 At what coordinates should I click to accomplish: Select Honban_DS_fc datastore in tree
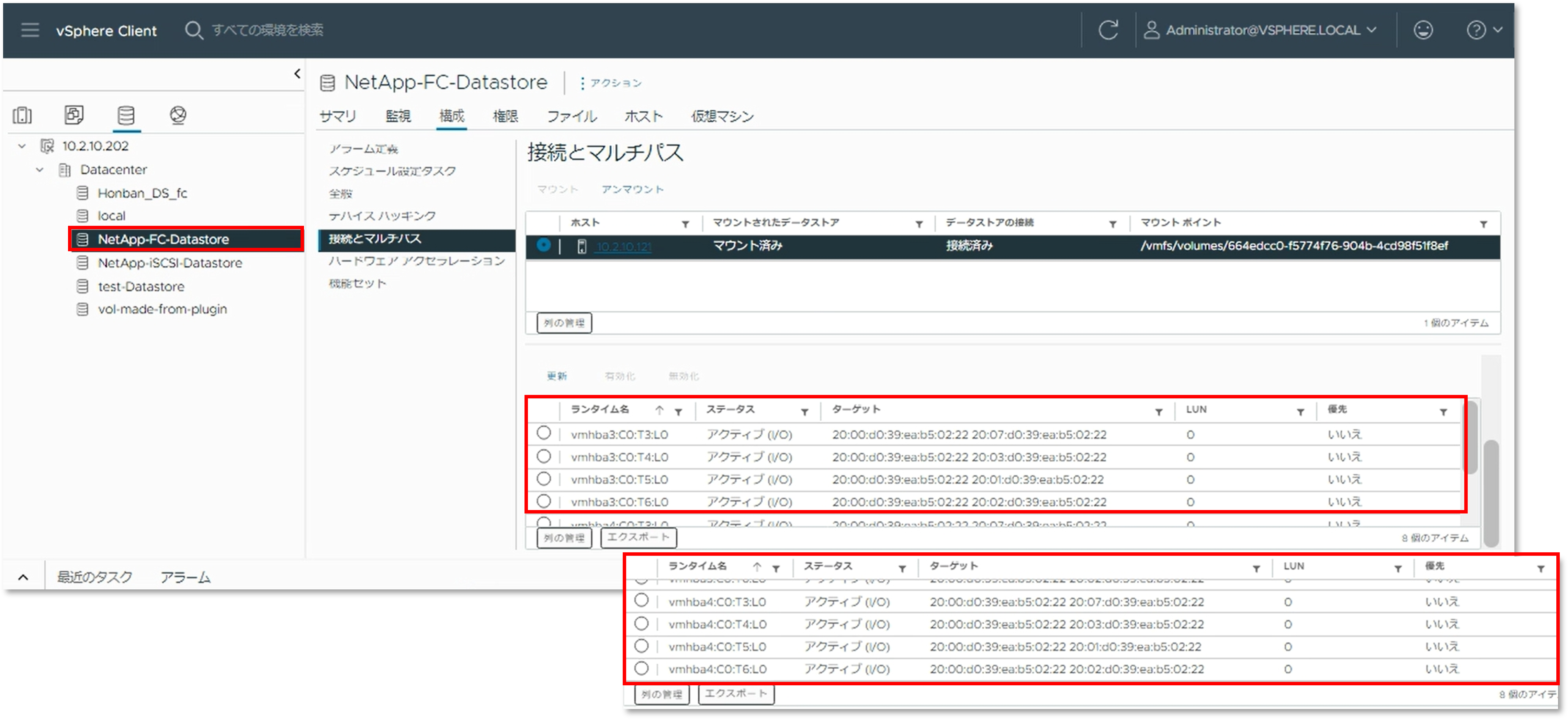(x=143, y=193)
